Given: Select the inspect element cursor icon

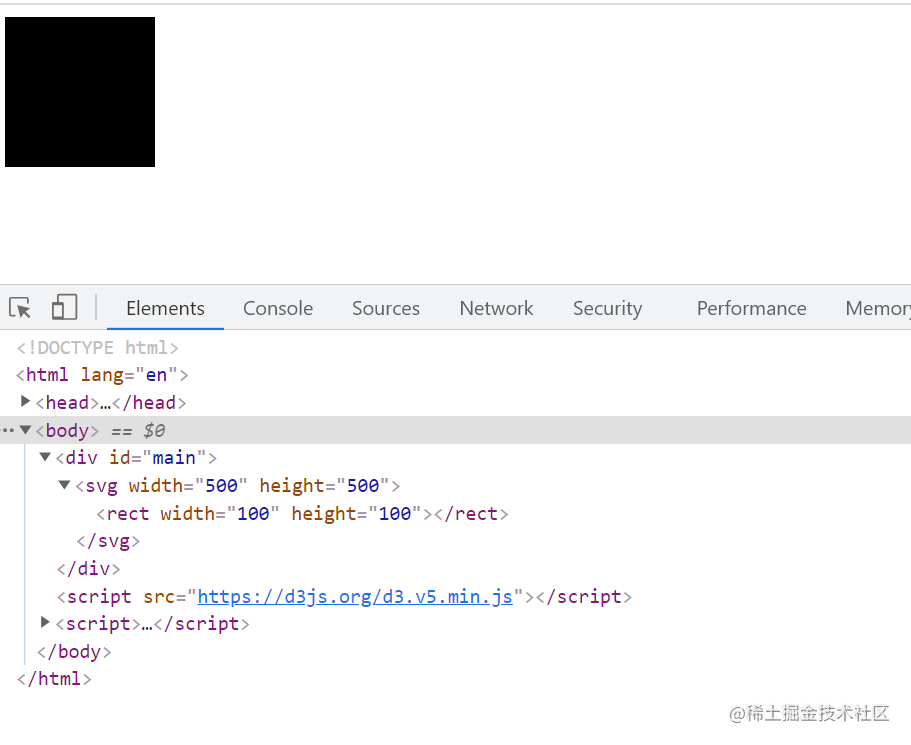Looking at the screenshot, I should (19, 307).
